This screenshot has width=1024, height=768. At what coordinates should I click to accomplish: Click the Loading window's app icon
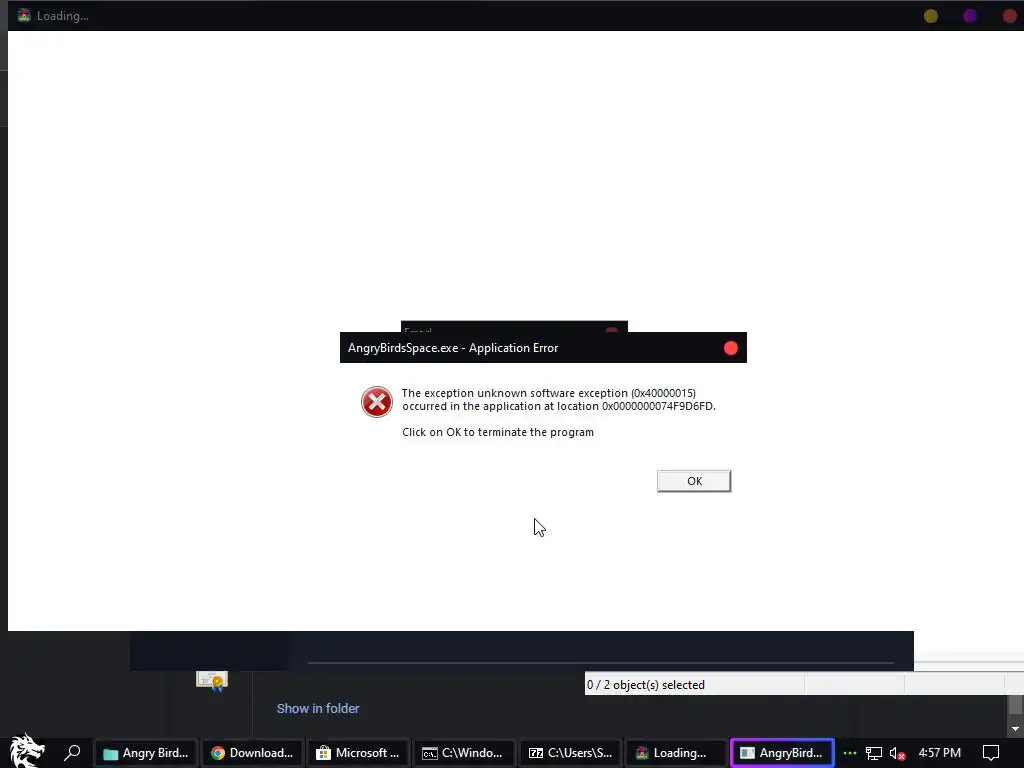pos(24,16)
